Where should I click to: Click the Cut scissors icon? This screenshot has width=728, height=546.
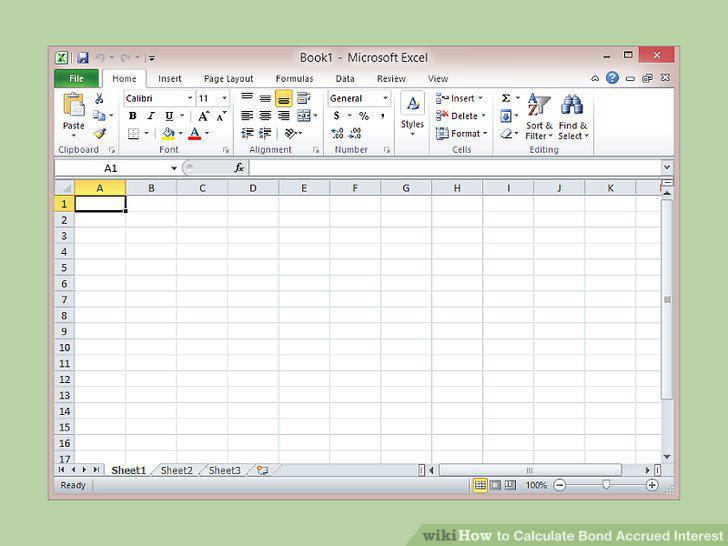point(99,98)
